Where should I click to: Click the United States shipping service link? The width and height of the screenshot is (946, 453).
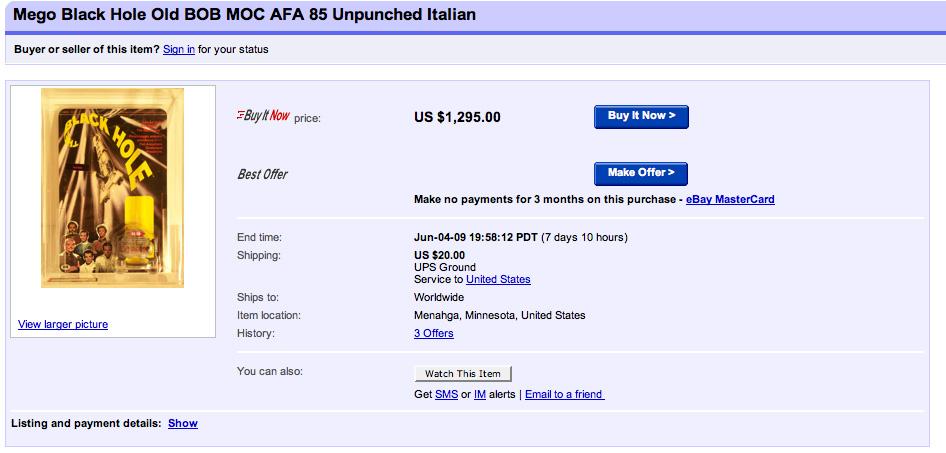click(498, 279)
